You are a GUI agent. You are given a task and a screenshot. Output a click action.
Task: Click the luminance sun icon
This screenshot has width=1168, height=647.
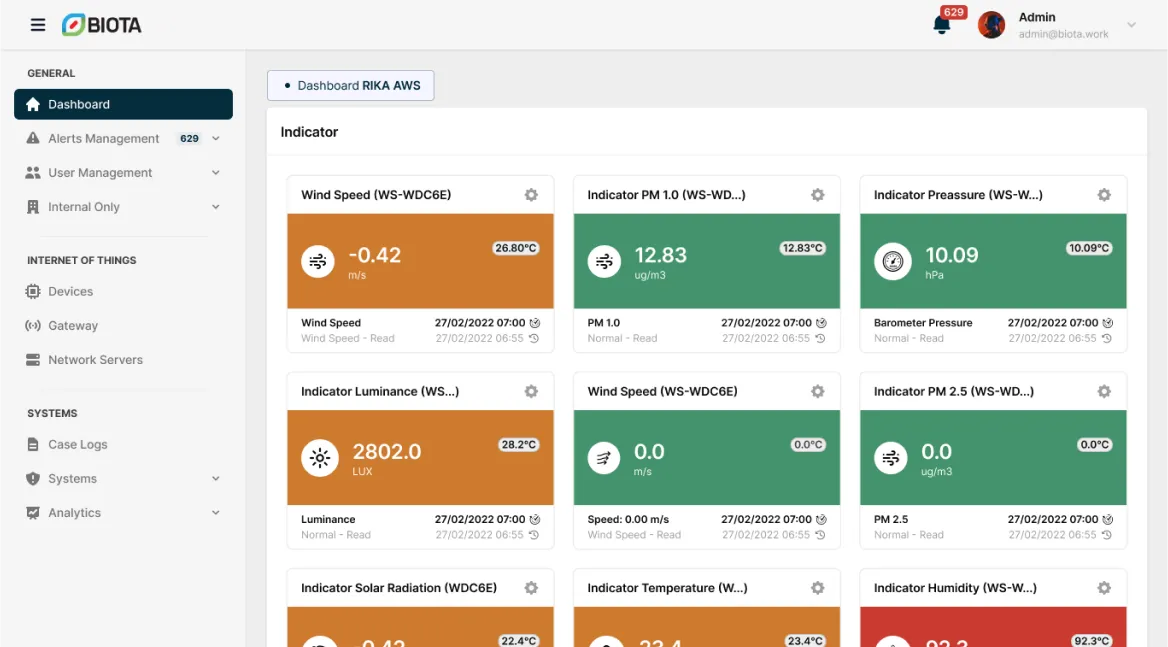click(320, 459)
